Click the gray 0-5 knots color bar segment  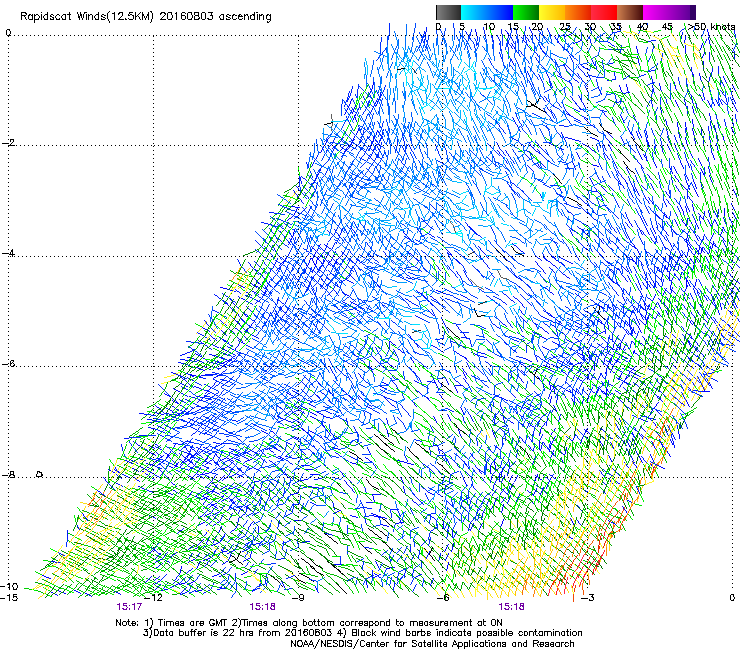tap(448, 12)
